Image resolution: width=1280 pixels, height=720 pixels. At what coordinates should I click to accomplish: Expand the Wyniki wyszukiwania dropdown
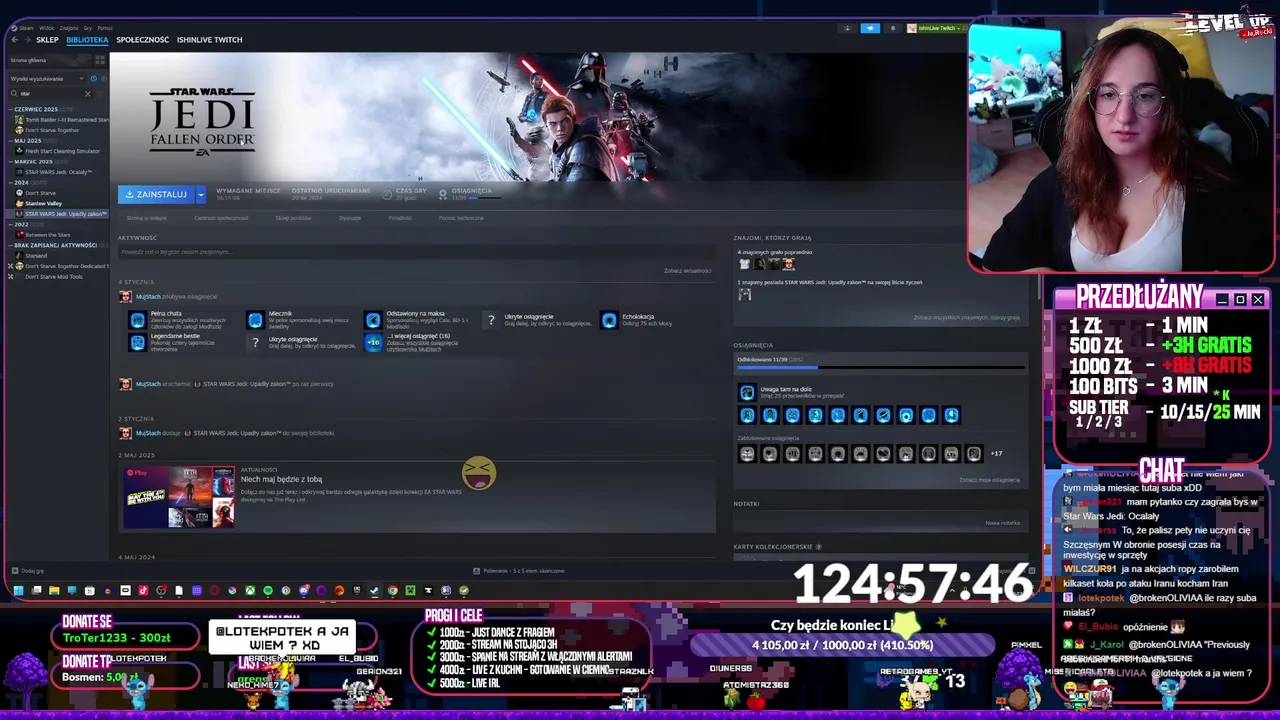[47, 79]
